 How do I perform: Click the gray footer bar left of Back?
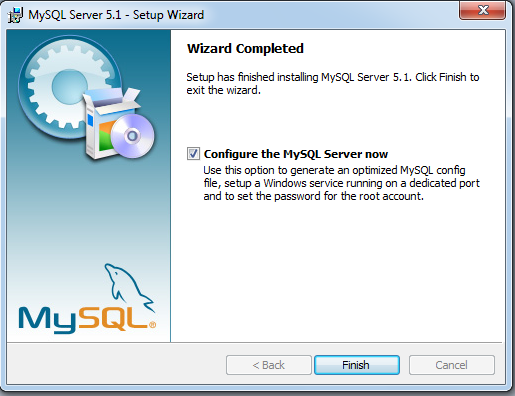point(116,365)
